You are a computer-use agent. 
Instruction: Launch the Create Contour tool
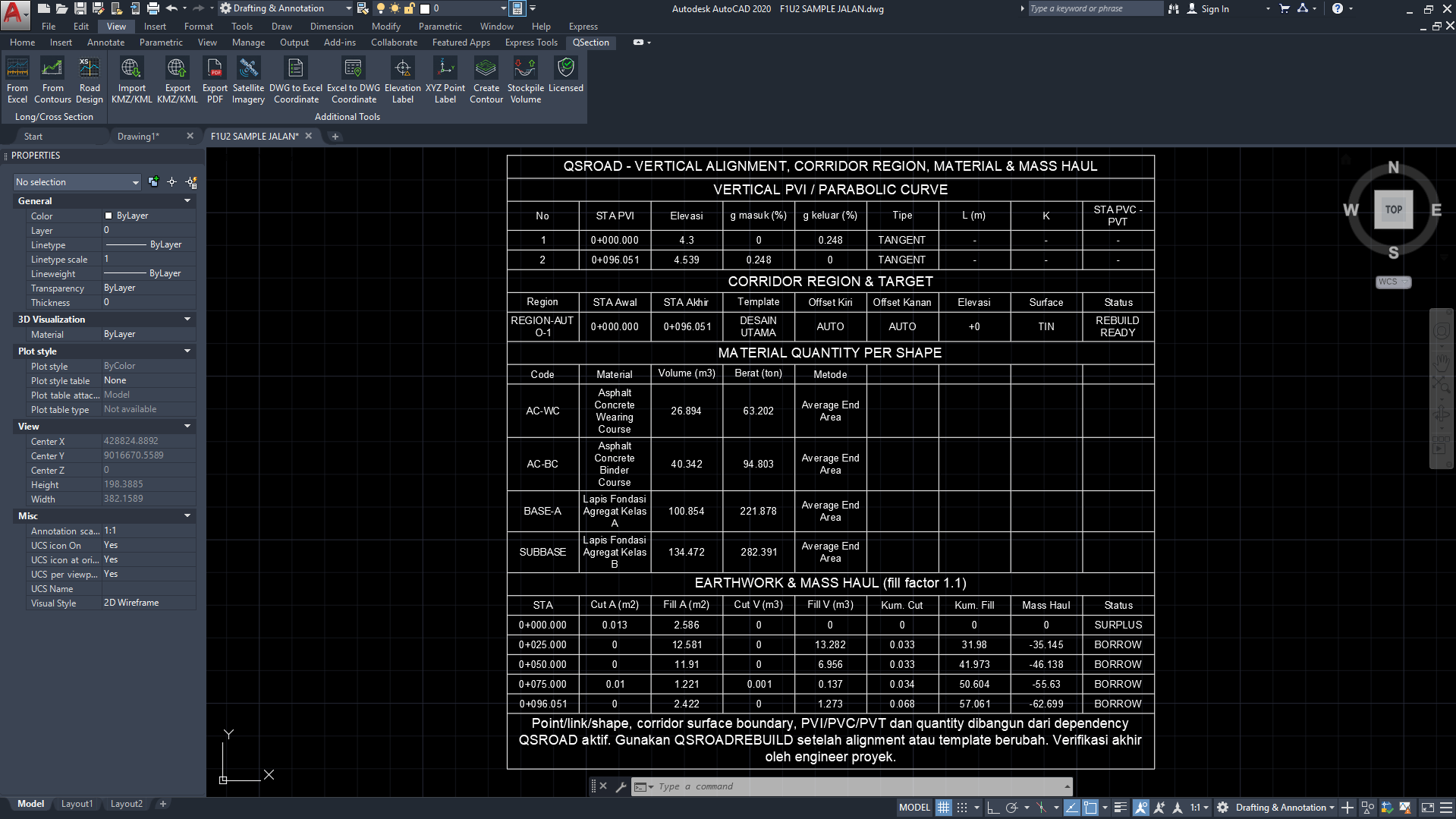[486, 80]
